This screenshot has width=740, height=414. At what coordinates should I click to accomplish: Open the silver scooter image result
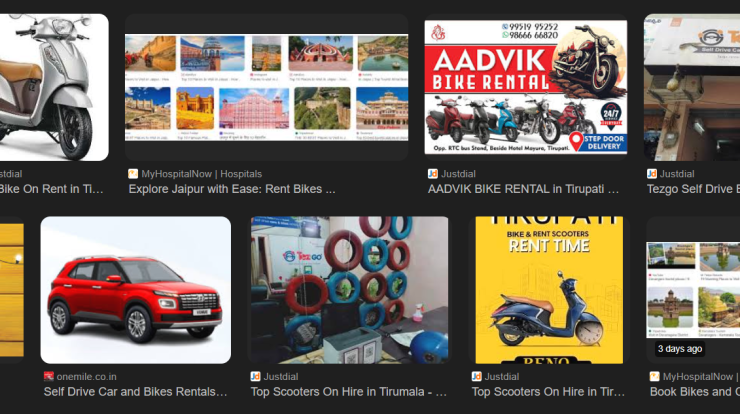coord(53,87)
